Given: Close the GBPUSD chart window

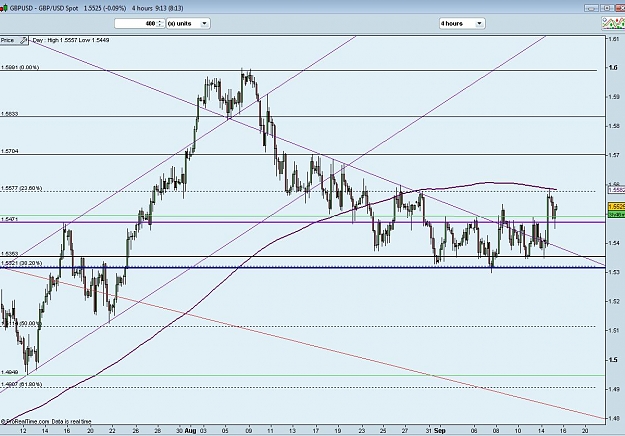Looking at the screenshot, I should 620,8.
